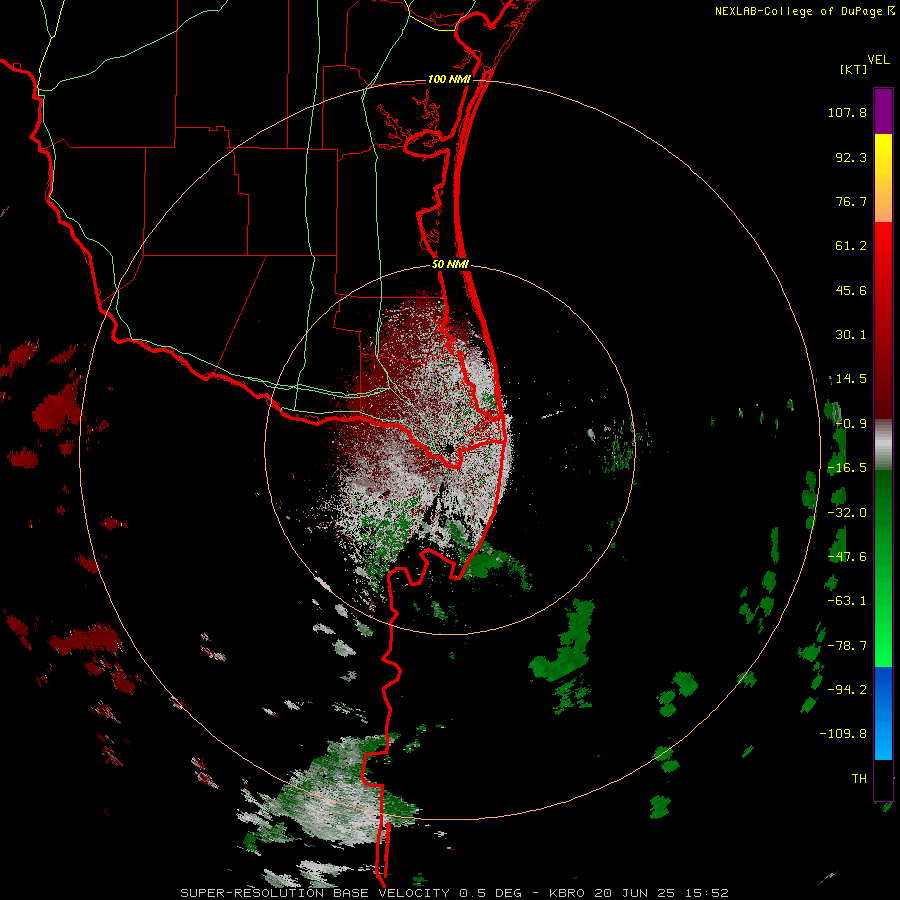
Task: Select the 61.2 scale value
Action: click(851, 246)
